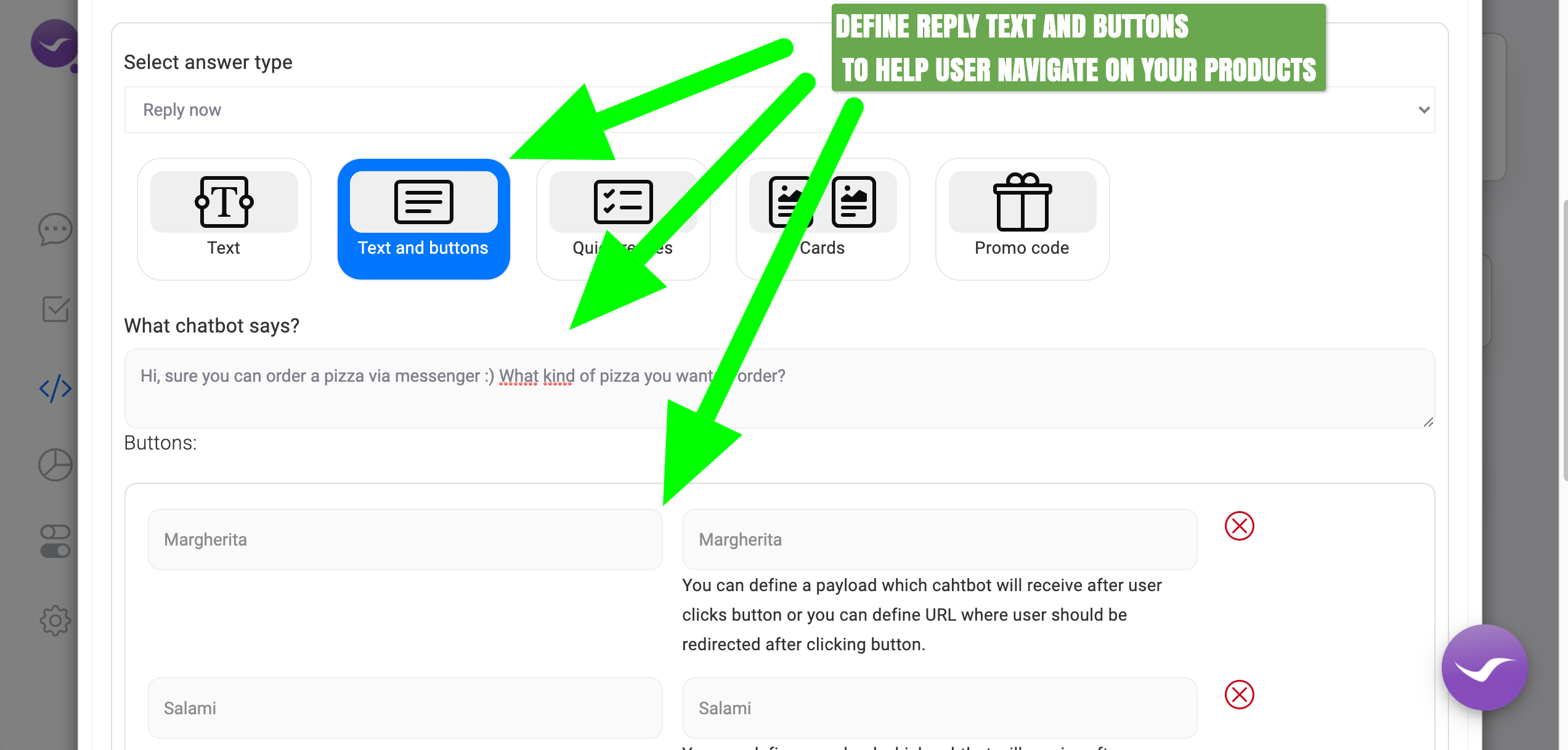Open the toggle switches sidebar icon

click(x=55, y=541)
